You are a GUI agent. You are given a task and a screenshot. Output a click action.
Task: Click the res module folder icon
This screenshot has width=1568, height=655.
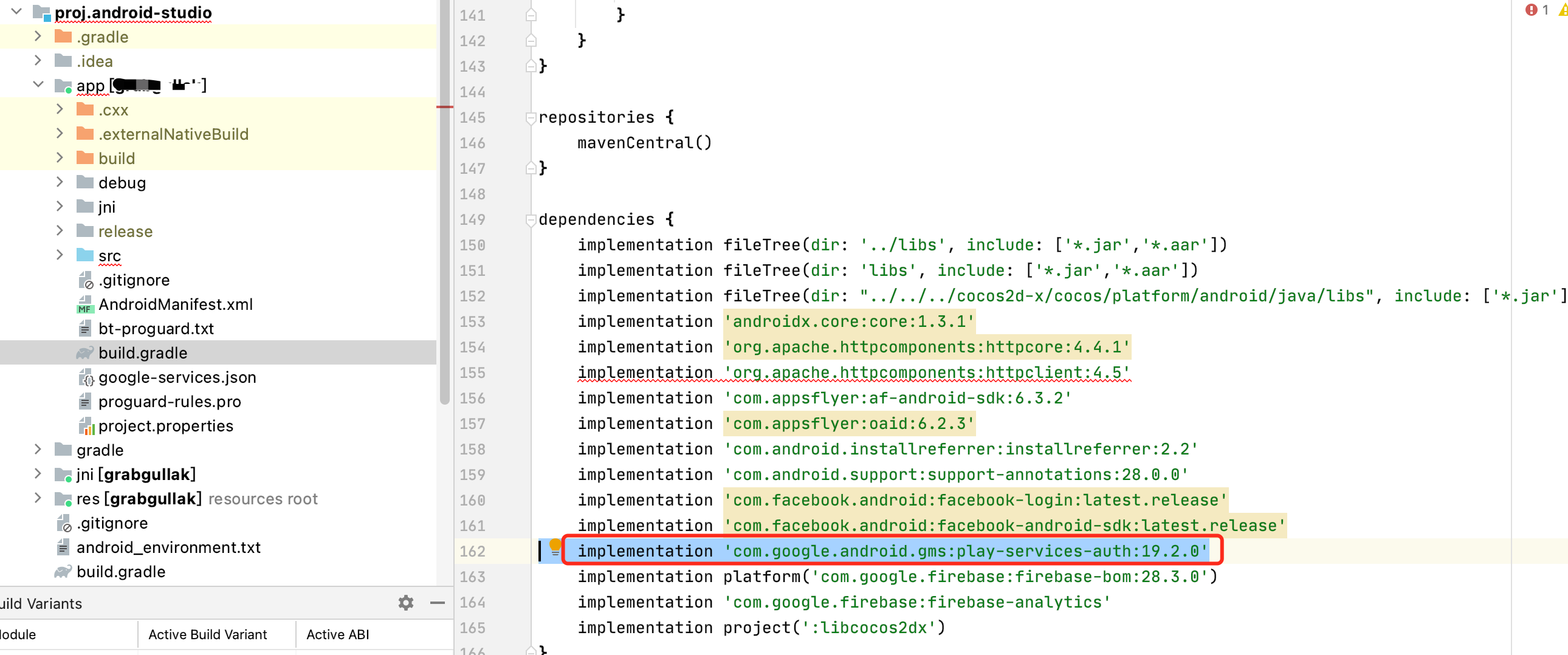tap(63, 499)
